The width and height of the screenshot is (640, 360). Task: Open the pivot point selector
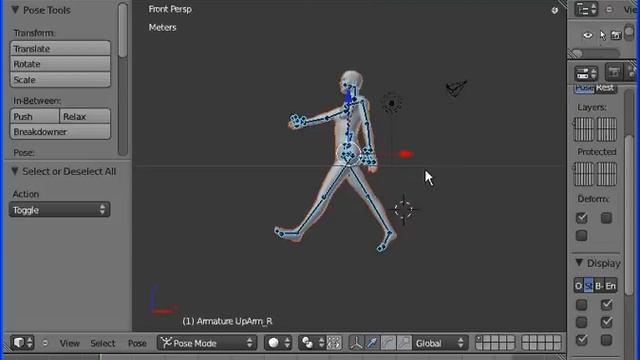312,343
